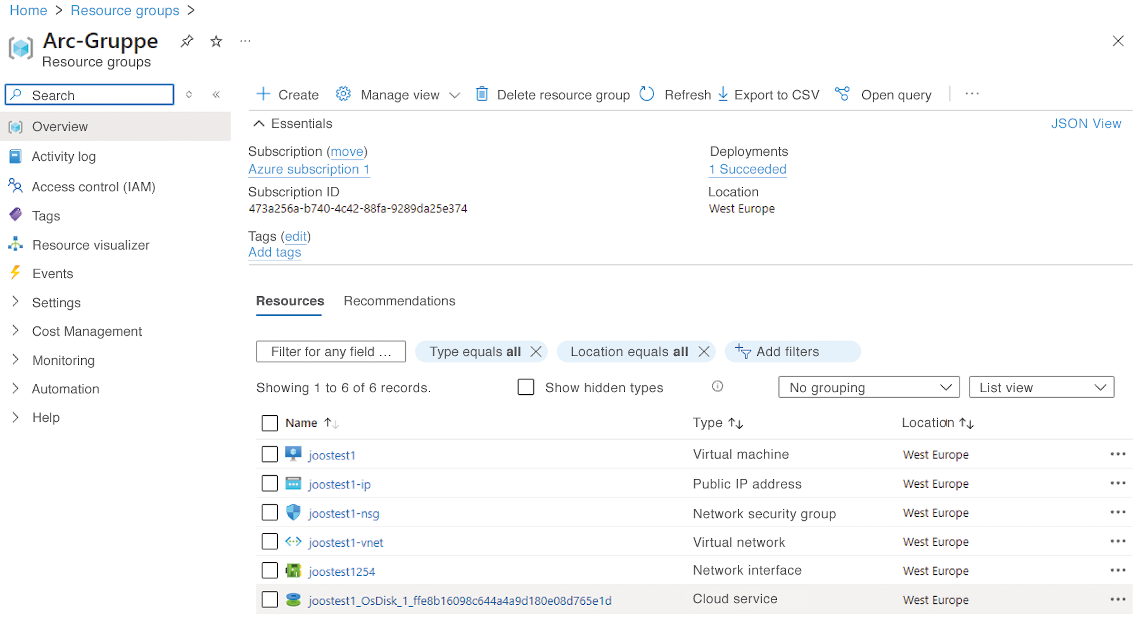The image size is (1140, 626).
Task: Sort resources by Location column
Action: (x=938, y=423)
